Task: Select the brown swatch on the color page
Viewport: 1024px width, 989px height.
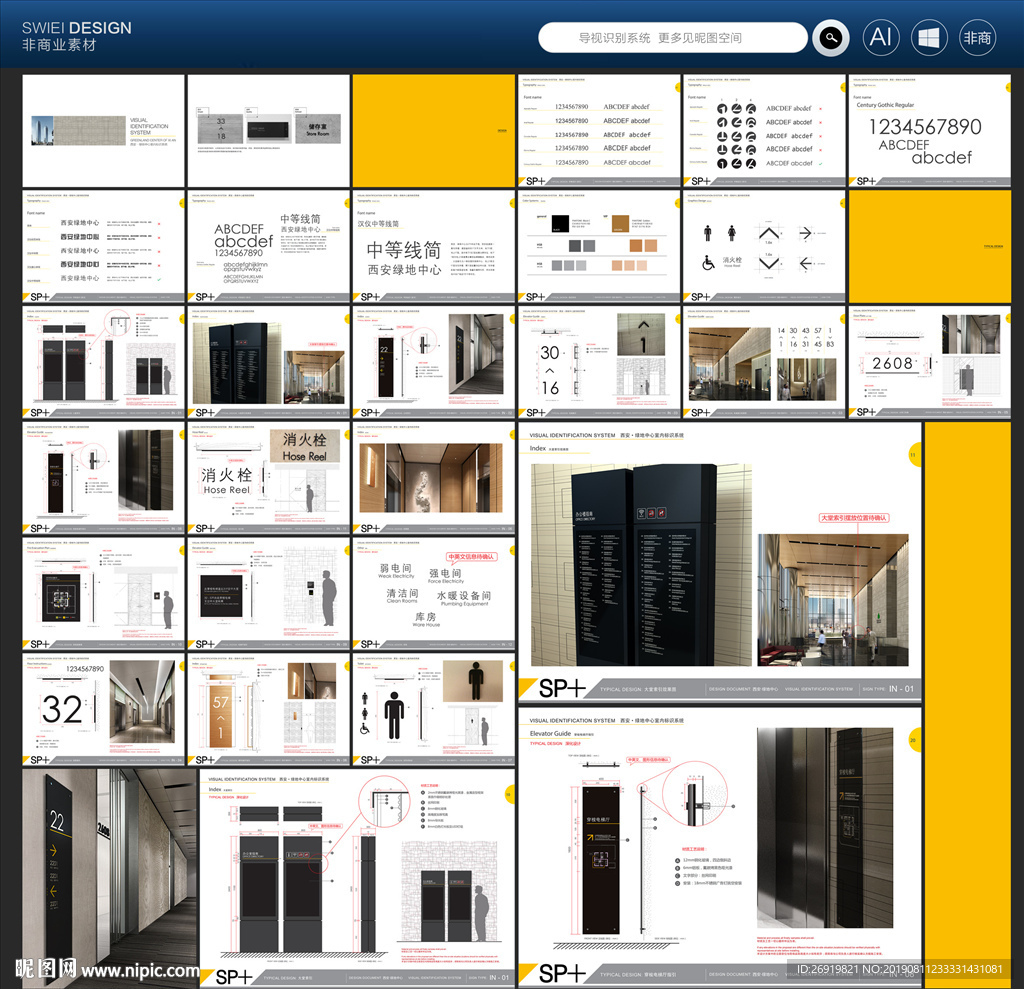Action: click(x=620, y=223)
